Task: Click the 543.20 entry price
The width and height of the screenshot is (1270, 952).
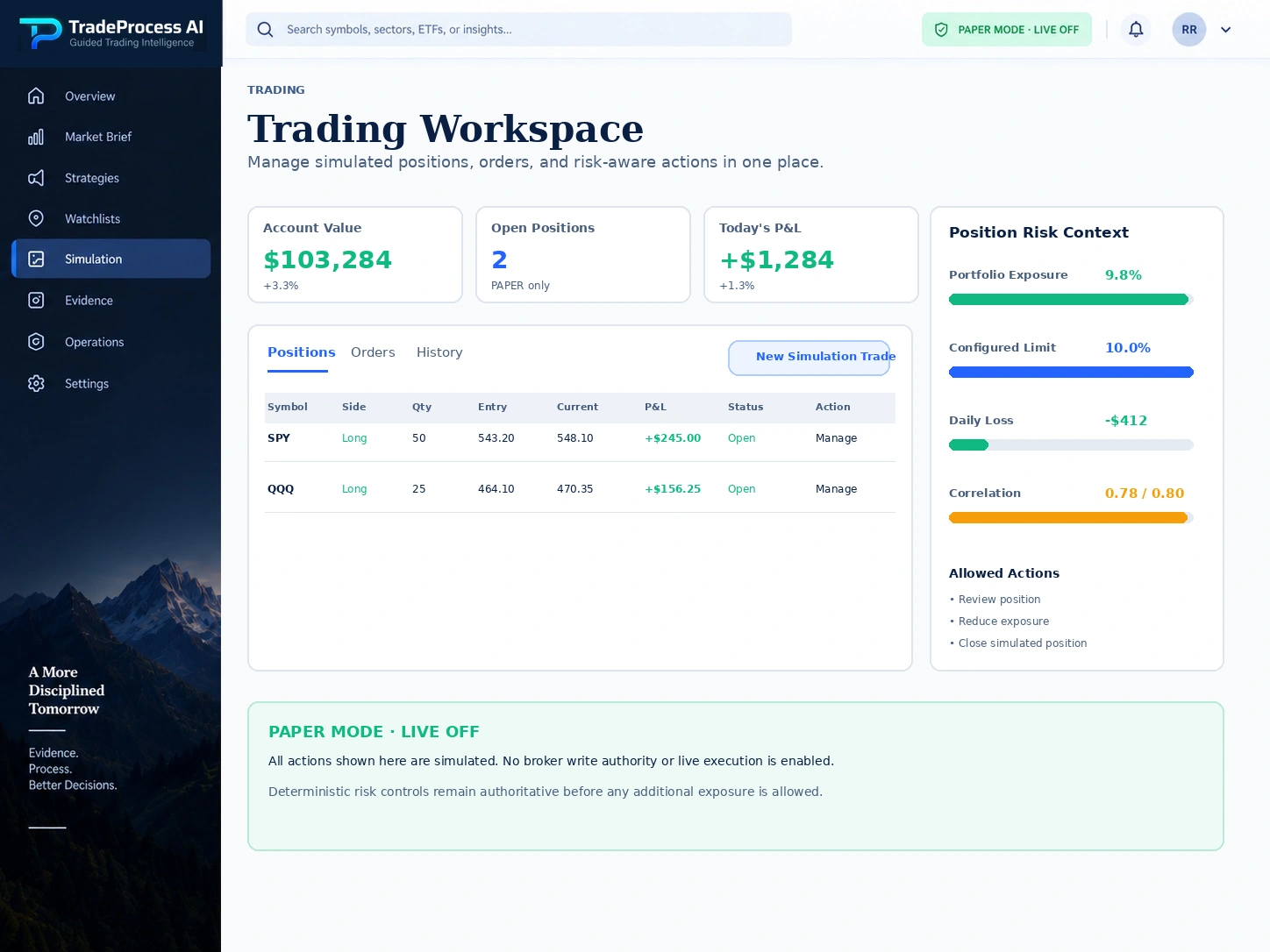Action: [496, 438]
